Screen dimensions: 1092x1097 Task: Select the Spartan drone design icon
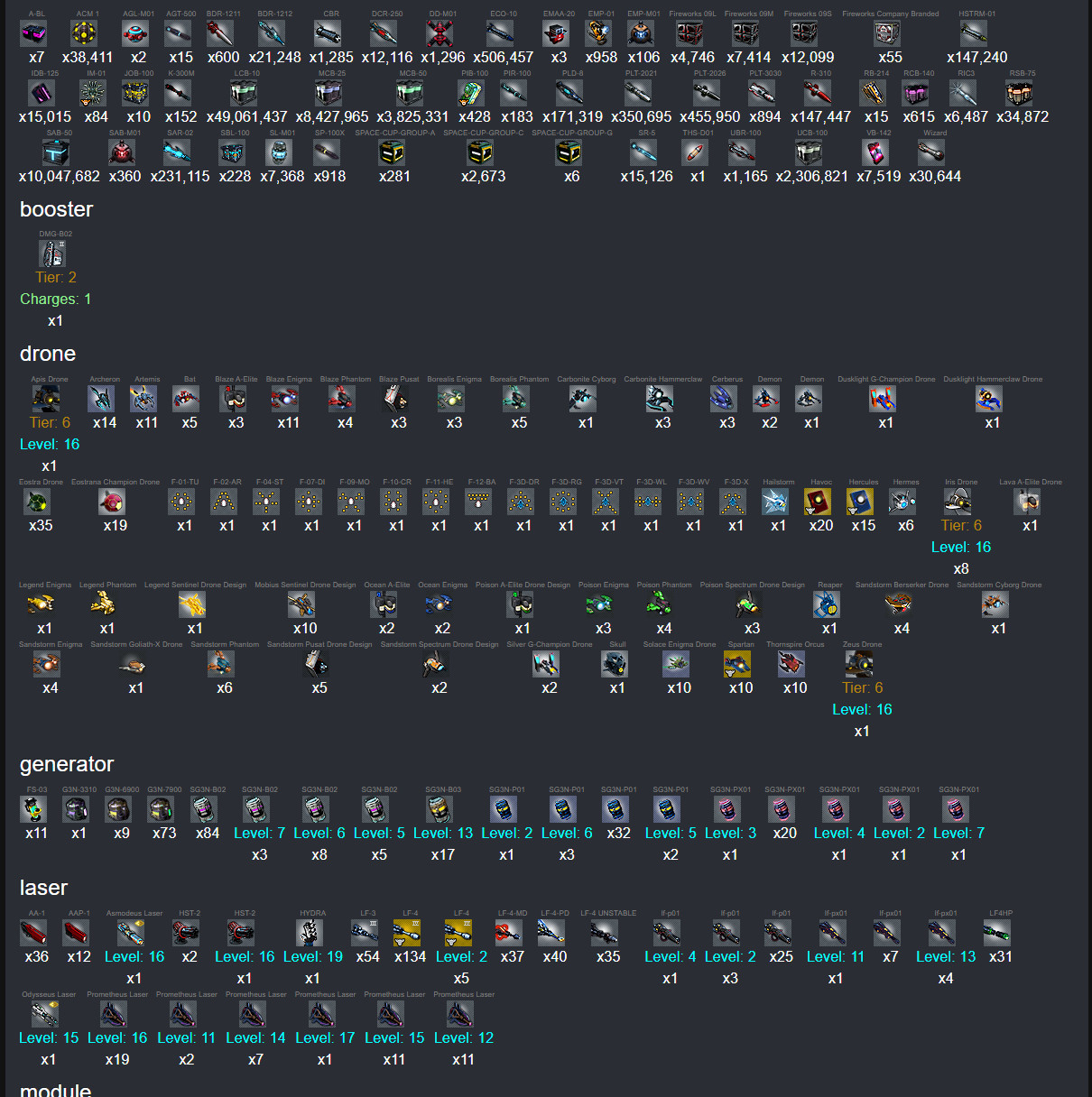click(x=737, y=664)
